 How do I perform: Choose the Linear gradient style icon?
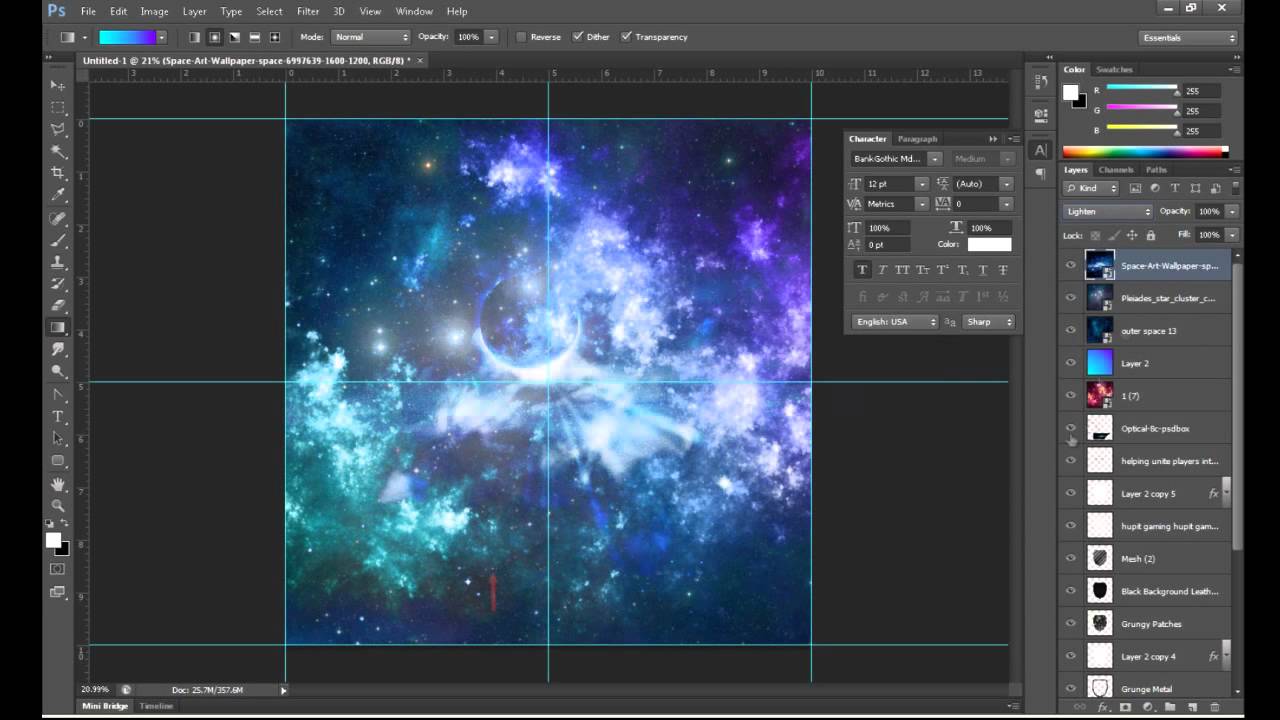(x=195, y=37)
